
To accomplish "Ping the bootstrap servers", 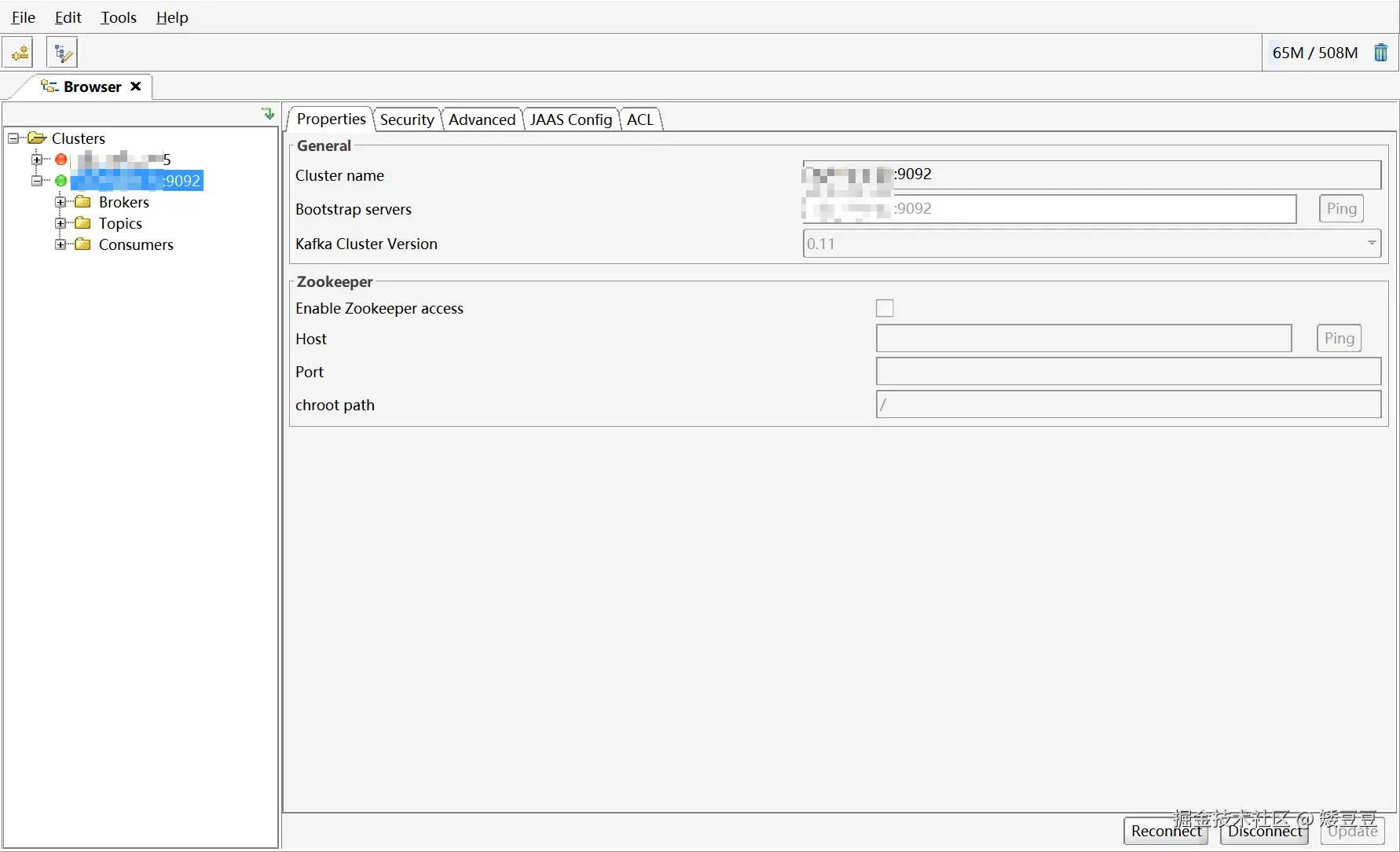I will (x=1341, y=208).
